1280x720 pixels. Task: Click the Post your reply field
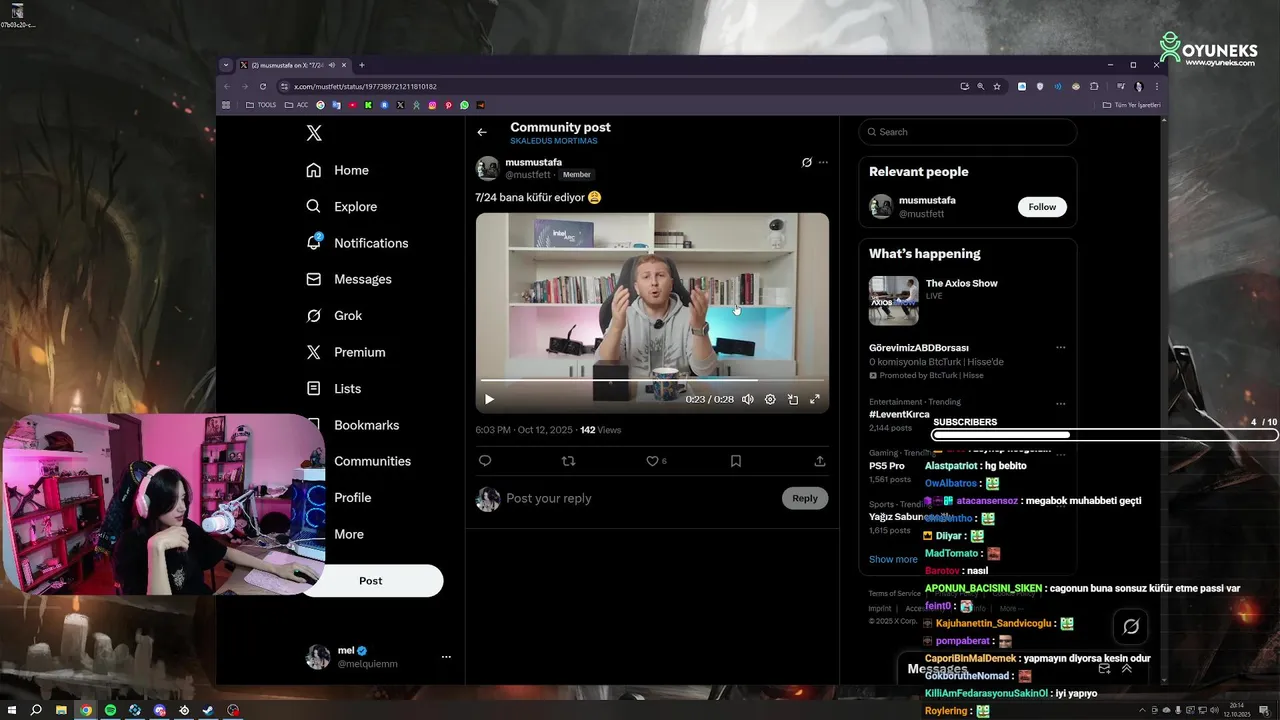[x=640, y=498]
